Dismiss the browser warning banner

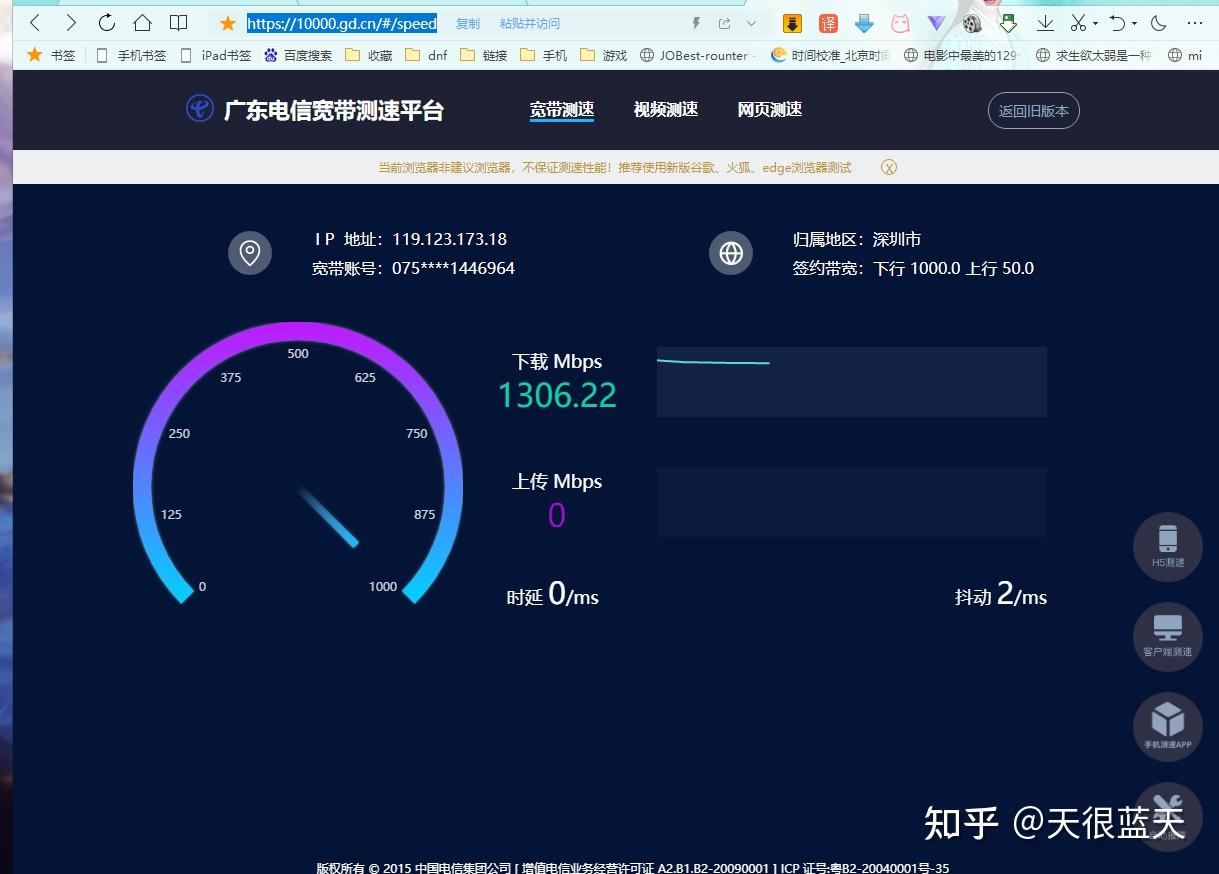click(889, 167)
